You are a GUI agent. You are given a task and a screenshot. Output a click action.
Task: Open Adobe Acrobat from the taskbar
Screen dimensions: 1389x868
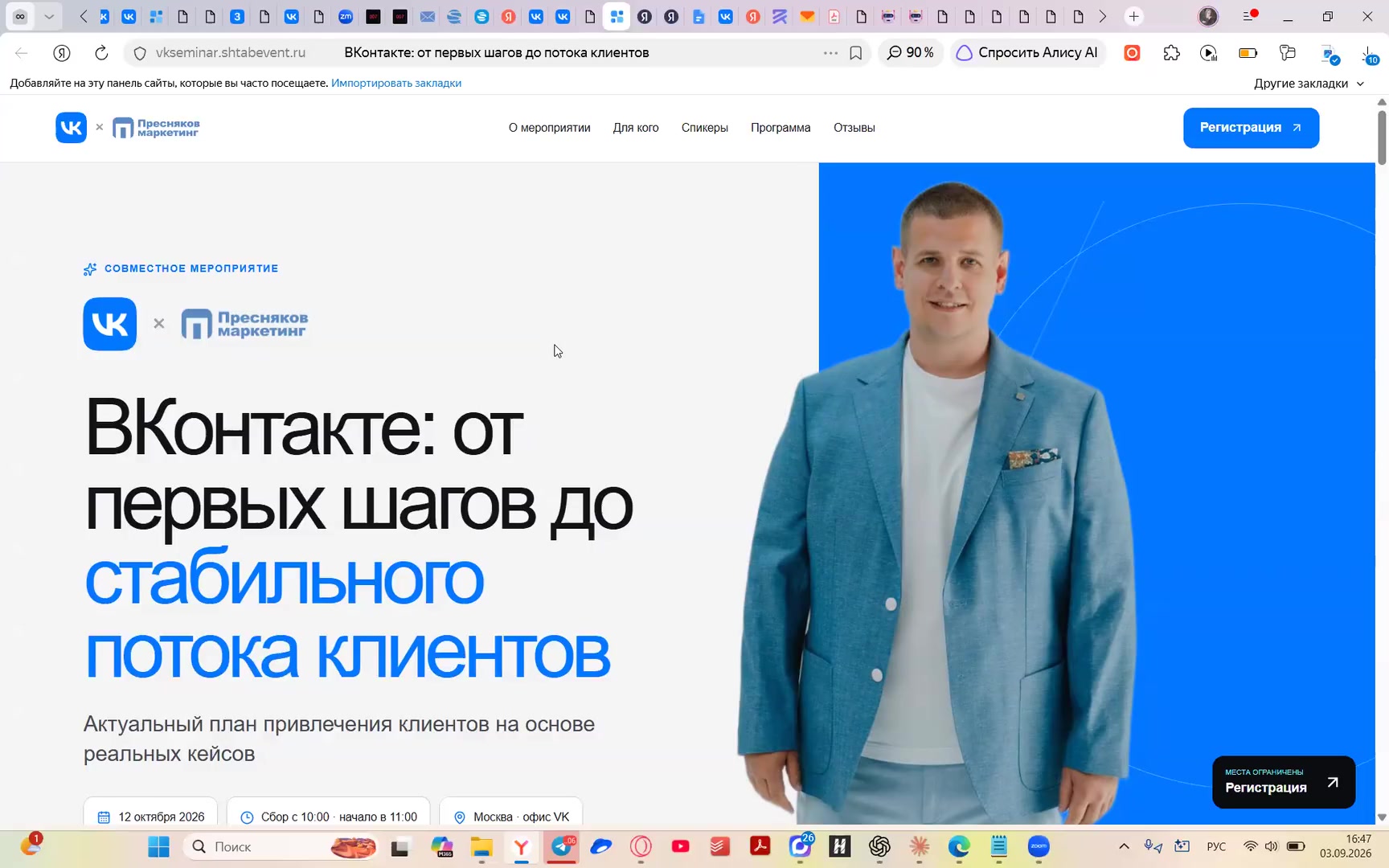tap(760, 846)
